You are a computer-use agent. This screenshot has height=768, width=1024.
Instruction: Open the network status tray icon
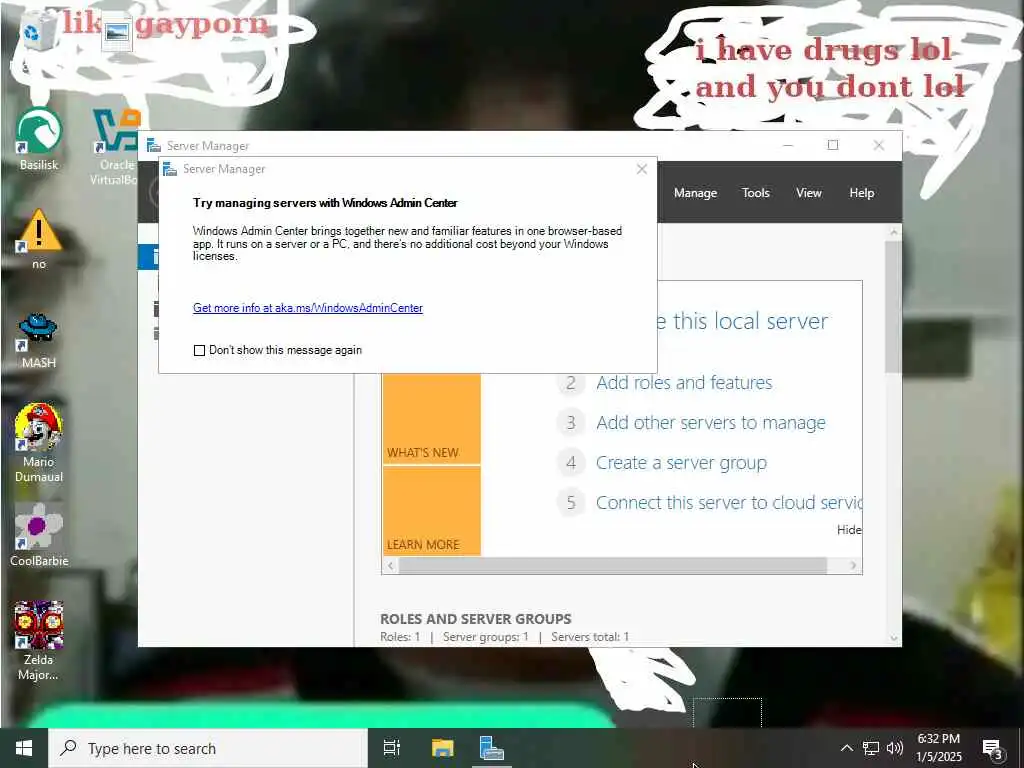click(871, 748)
